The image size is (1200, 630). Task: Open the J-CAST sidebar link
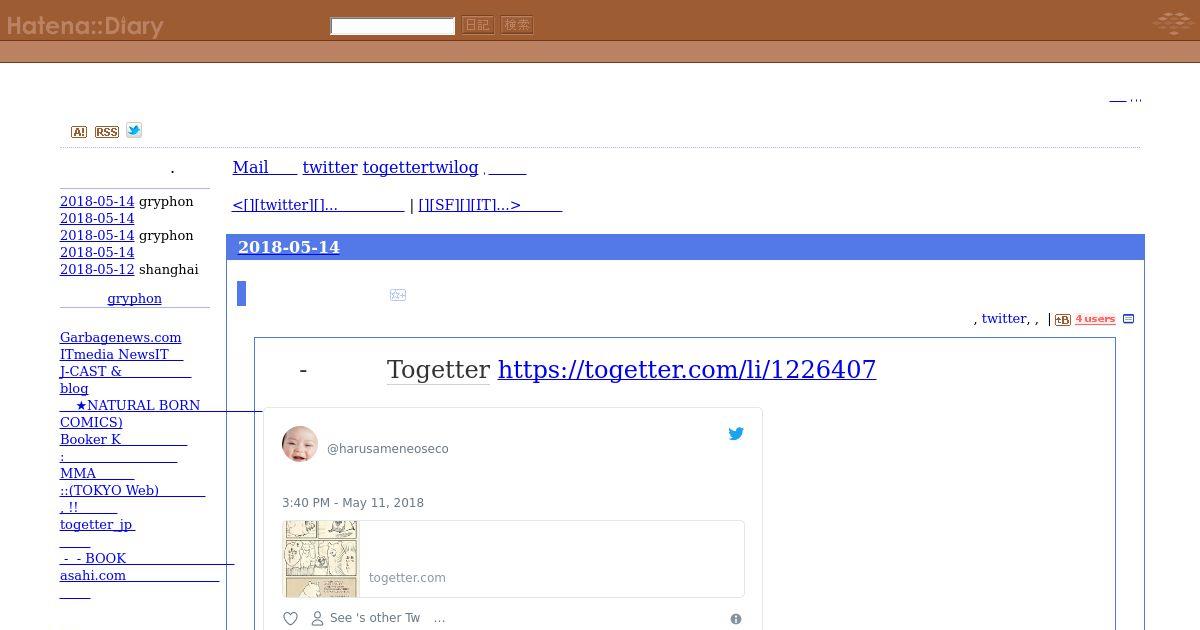click(x=125, y=372)
